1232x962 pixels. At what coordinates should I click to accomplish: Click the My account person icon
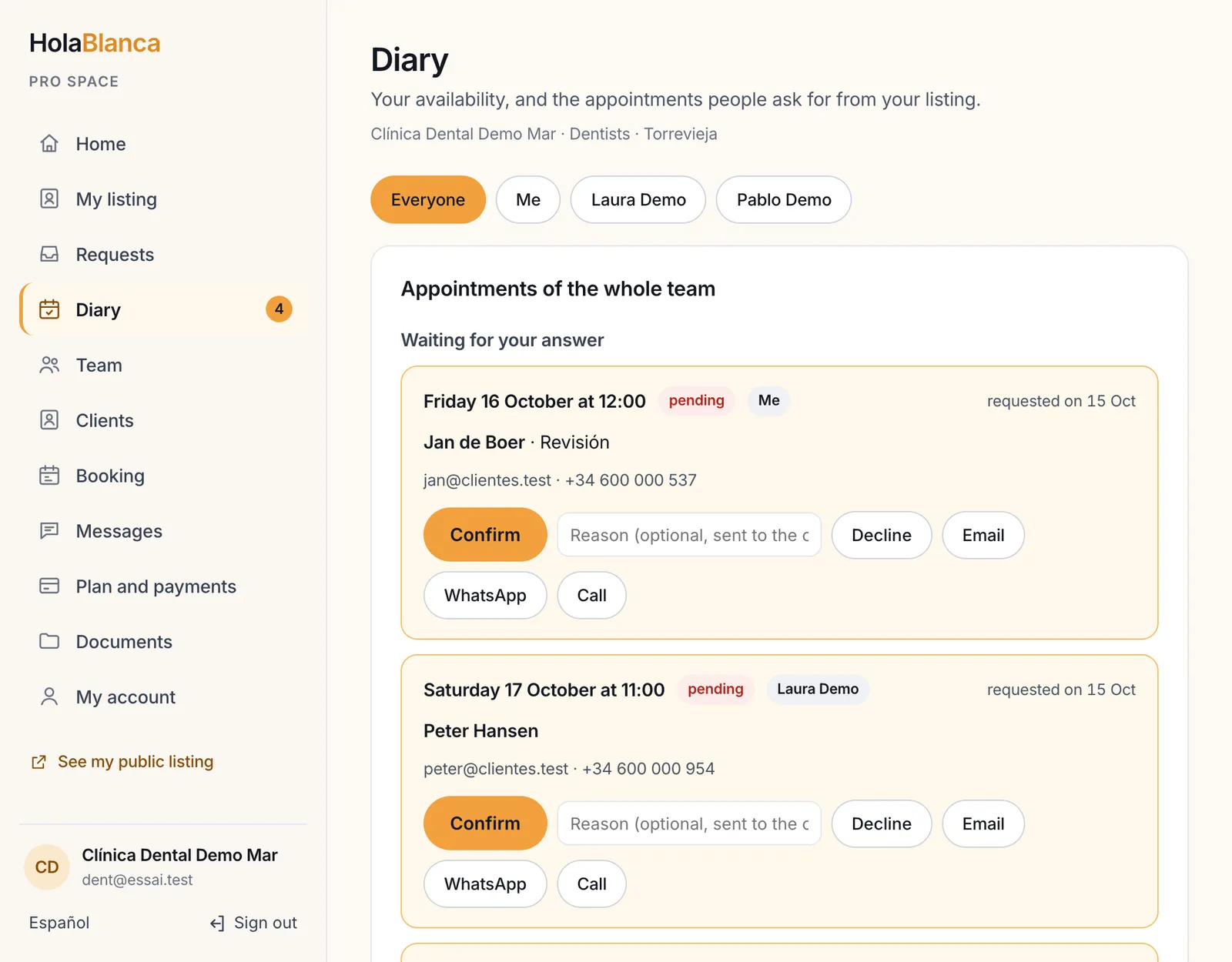(x=49, y=697)
